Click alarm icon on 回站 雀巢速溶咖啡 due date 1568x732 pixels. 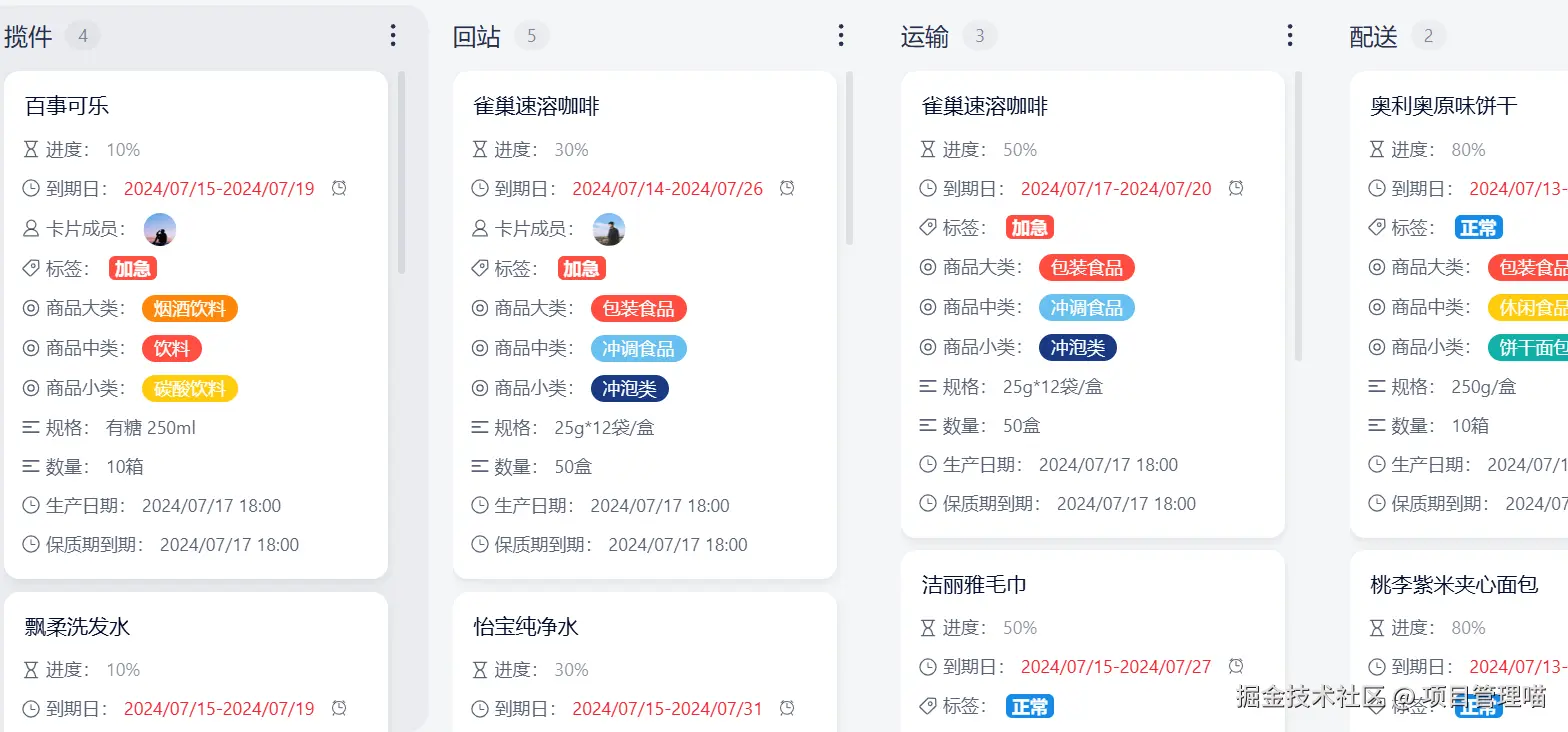click(x=787, y=188)
